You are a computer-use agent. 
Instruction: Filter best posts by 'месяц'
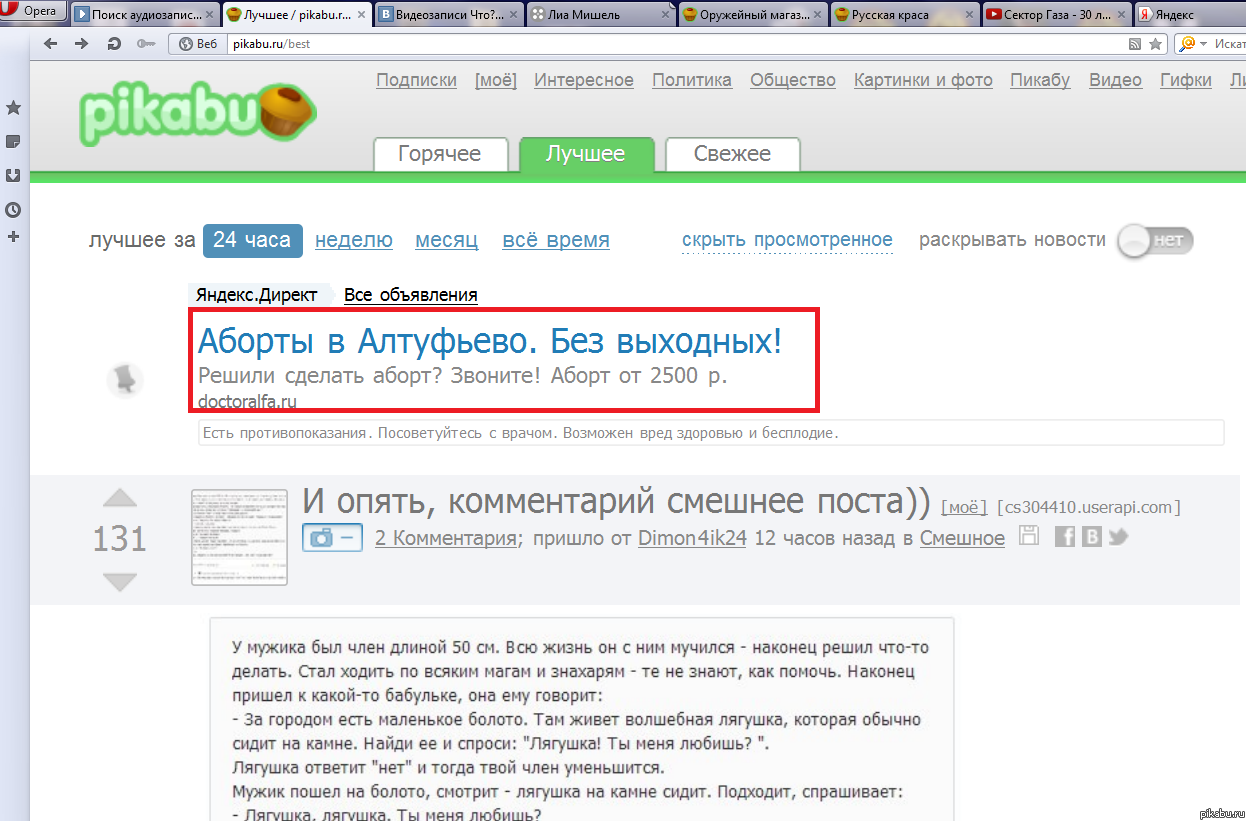(447, 240)
